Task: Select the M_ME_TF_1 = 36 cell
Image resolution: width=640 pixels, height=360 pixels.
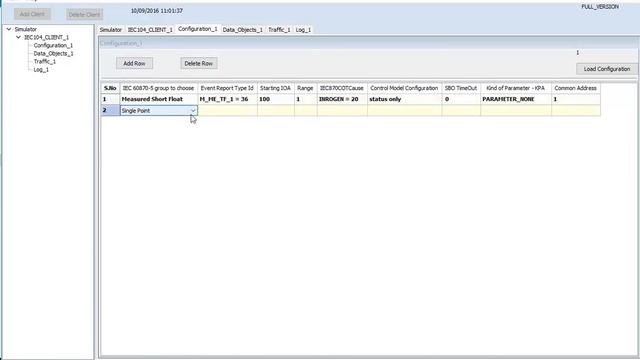Action: pos(227,99)
